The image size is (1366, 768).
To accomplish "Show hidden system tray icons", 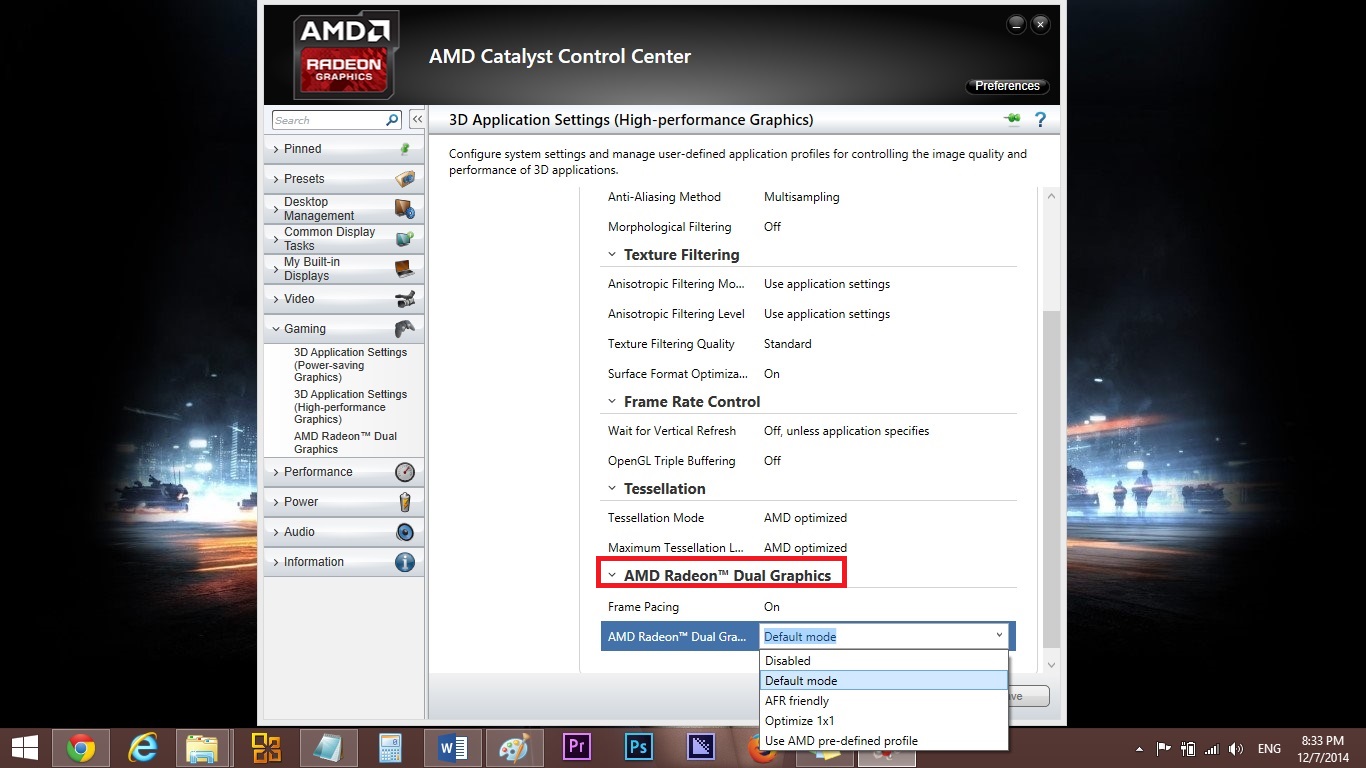I will click(x=1140, y=749).
